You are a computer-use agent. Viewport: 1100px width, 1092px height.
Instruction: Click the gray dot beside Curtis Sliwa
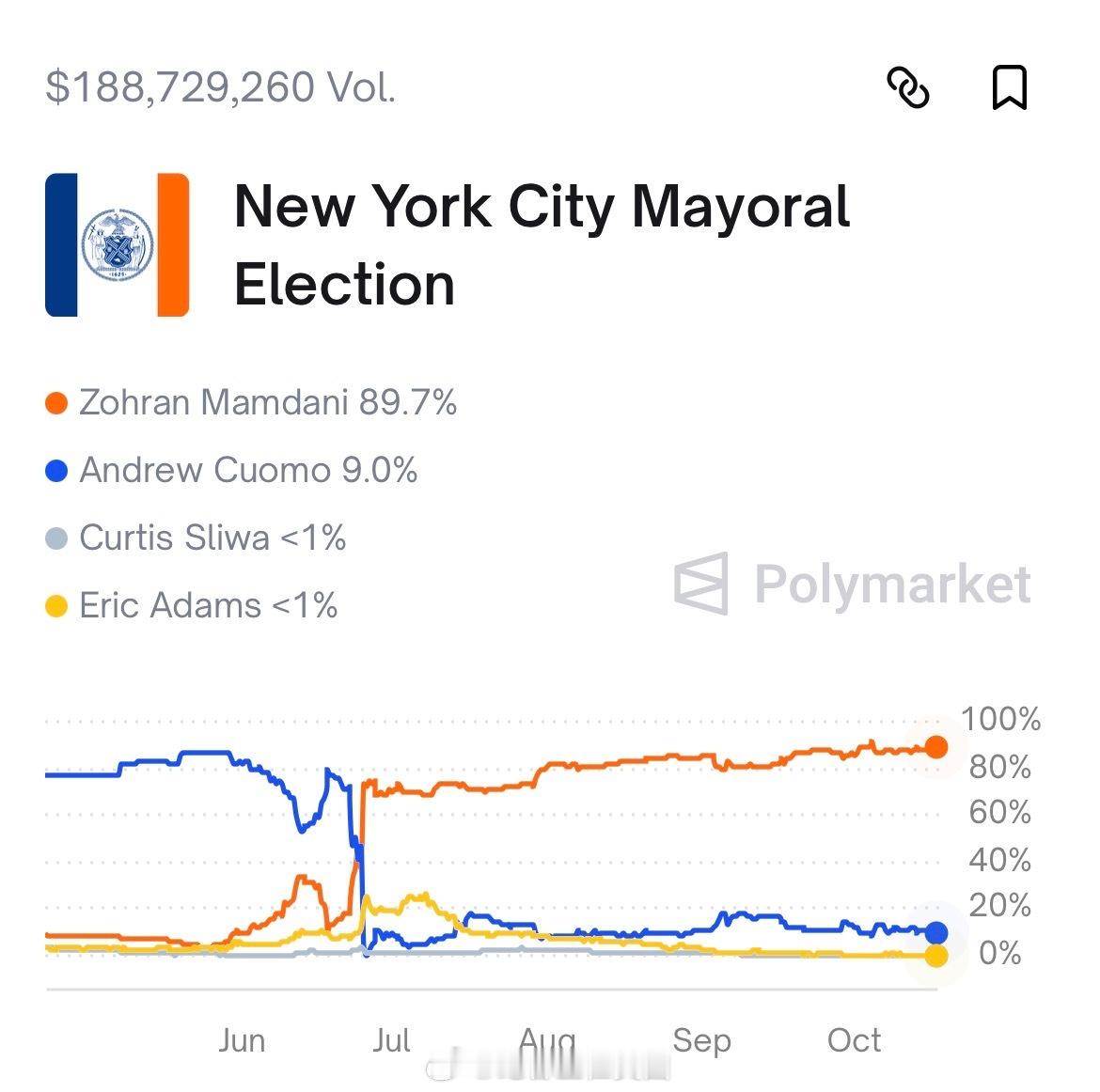coord(55,538)
